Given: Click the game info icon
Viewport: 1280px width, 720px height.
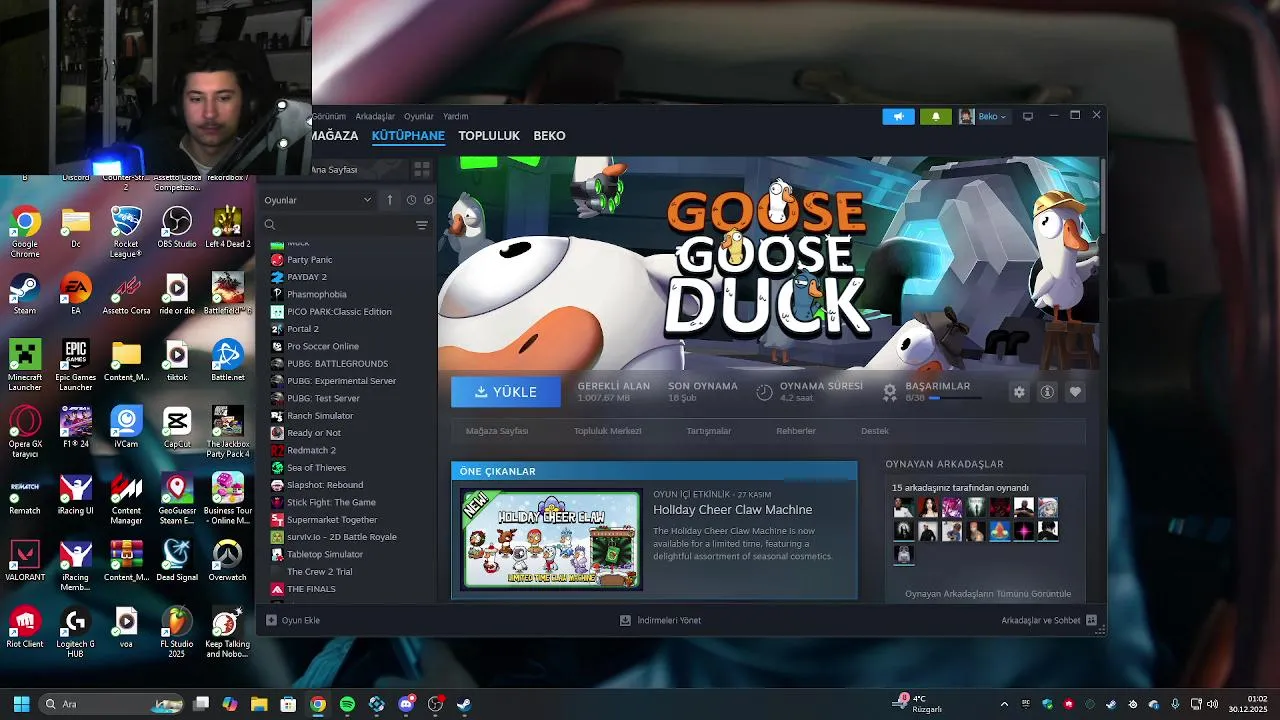Looking at the screenshot, I should pyautogui.click(x=1047, y=392).
